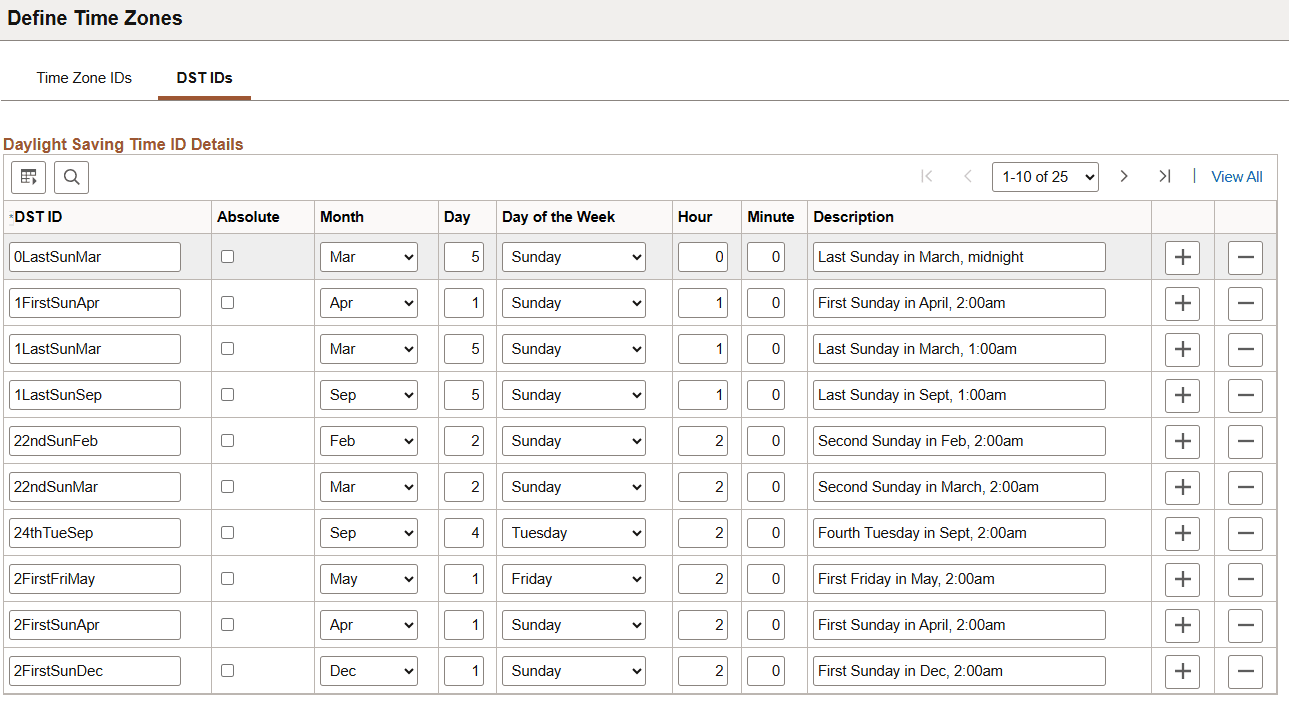Open the grid personalize icon

tap(28, 177)
